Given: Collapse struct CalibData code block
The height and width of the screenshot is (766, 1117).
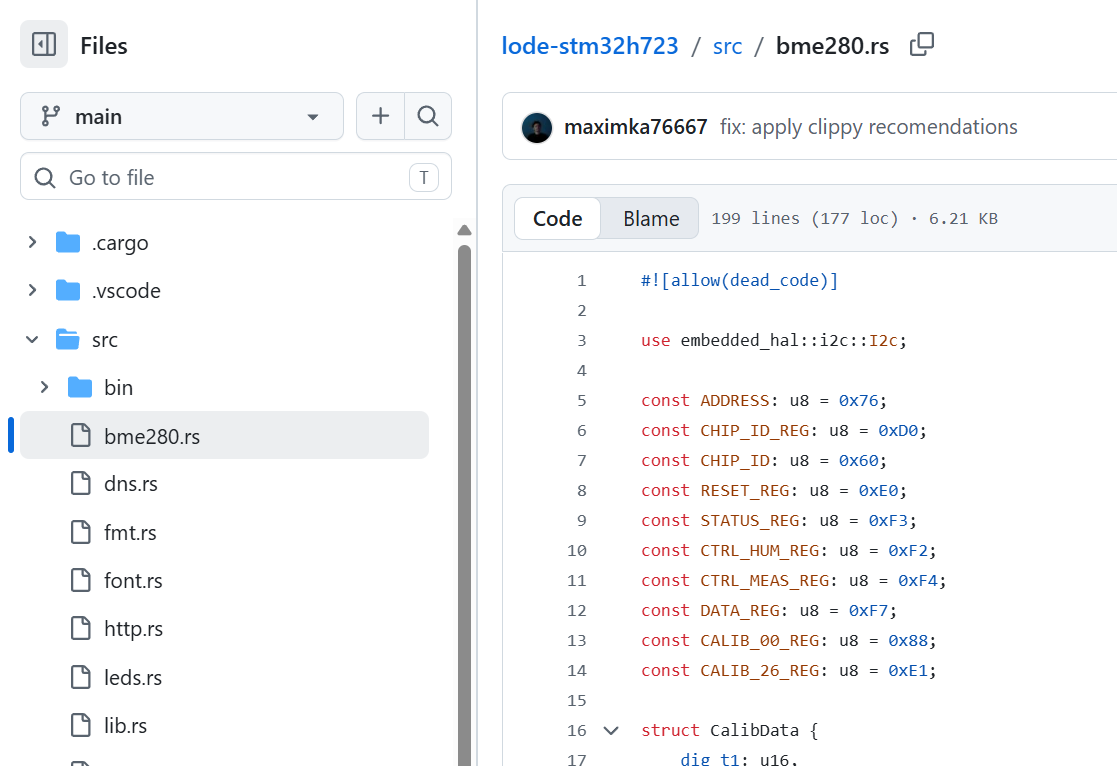Looking at the screenshot, I should point(611,730).
